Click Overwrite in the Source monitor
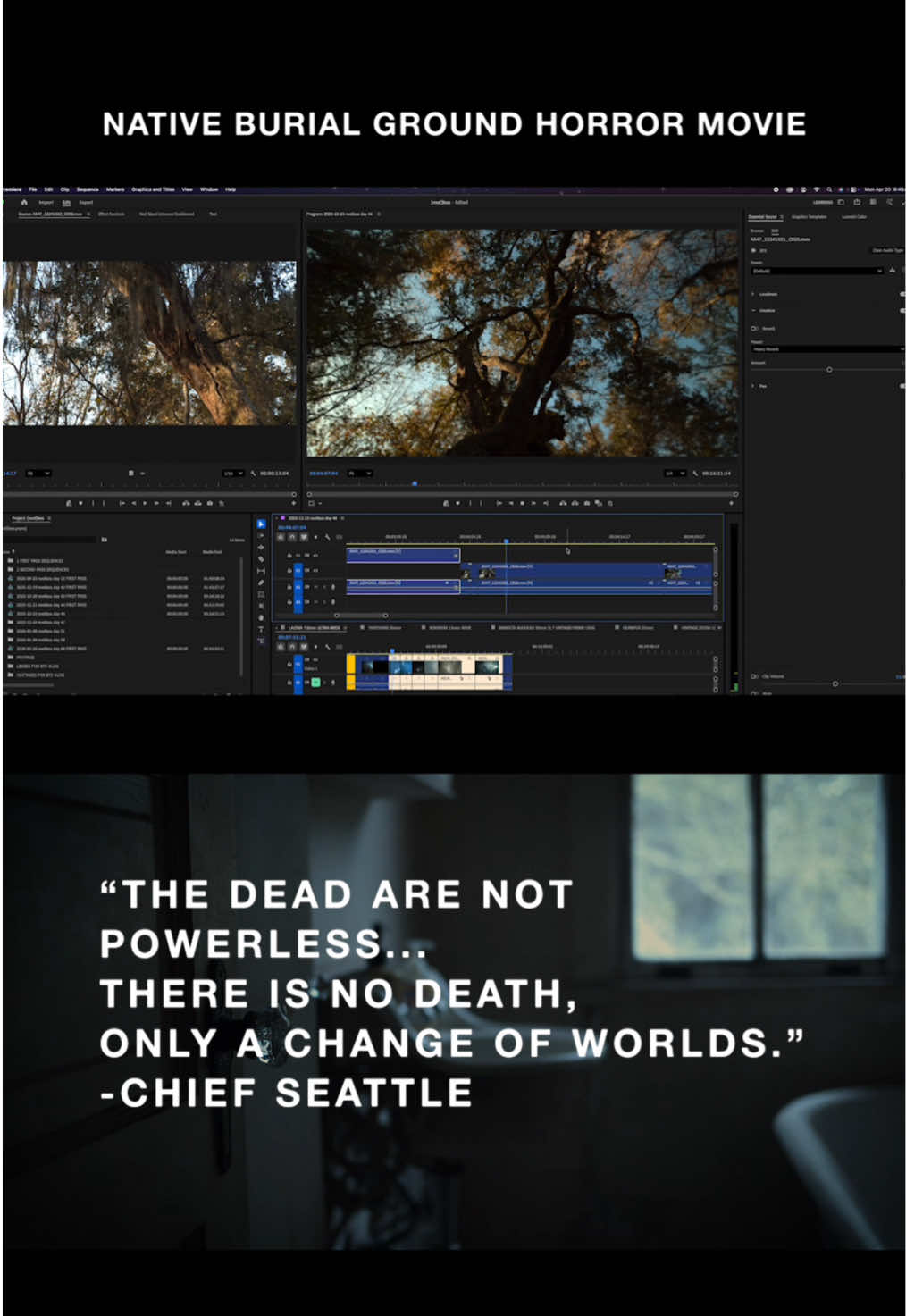Viewport: 906px width, 1316px height. pos(197,503)
